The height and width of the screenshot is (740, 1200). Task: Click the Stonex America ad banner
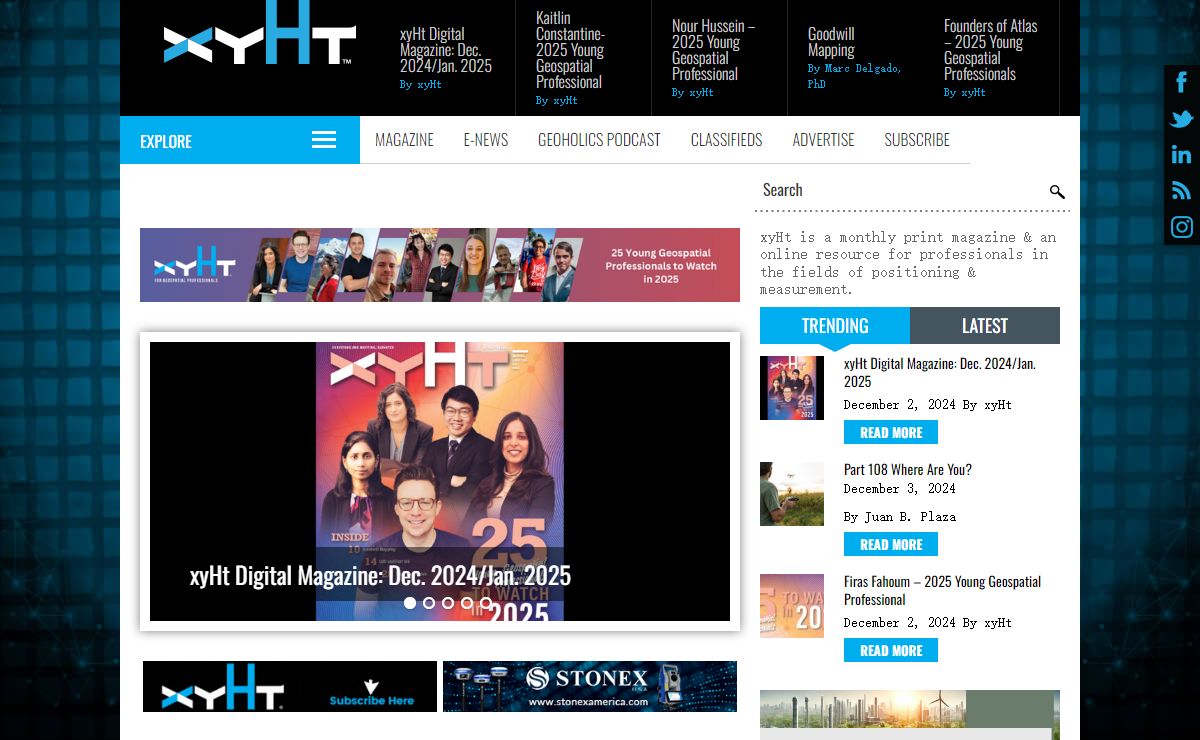point(590,686)
